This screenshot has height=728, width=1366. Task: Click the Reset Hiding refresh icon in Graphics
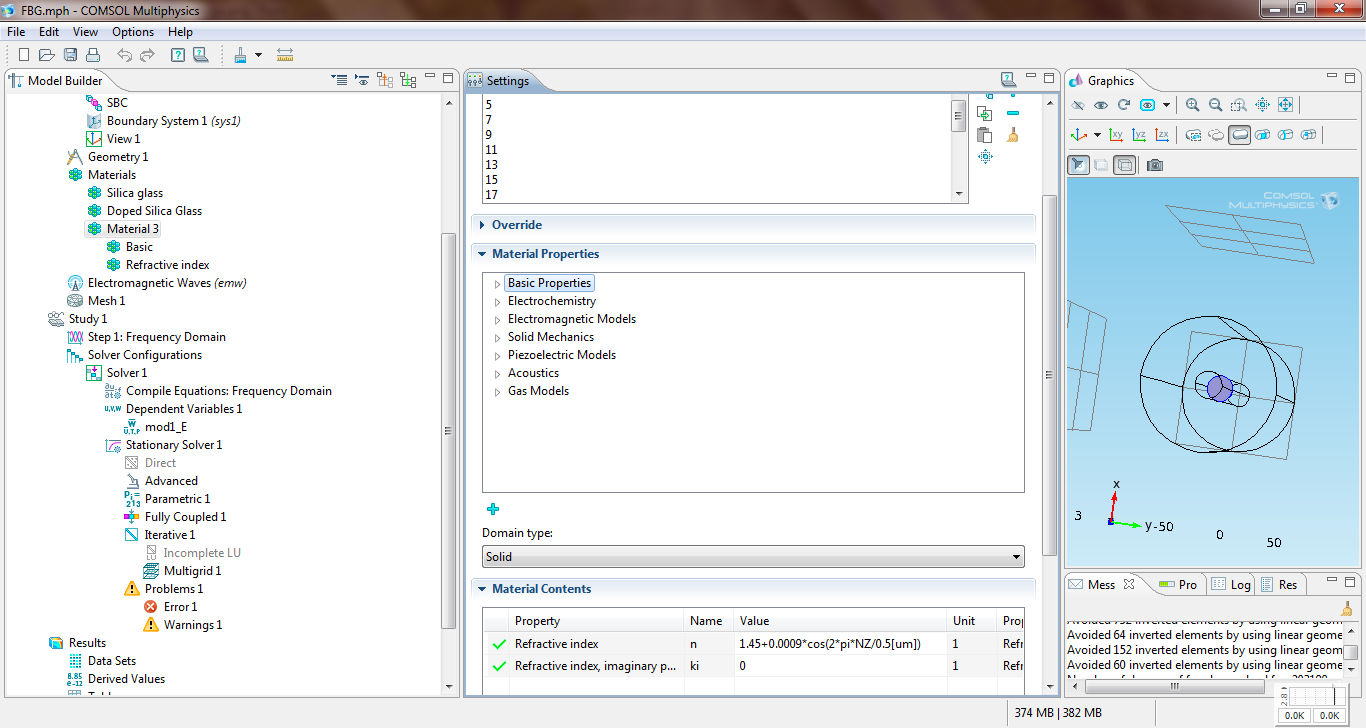[x=1124, y=105]
